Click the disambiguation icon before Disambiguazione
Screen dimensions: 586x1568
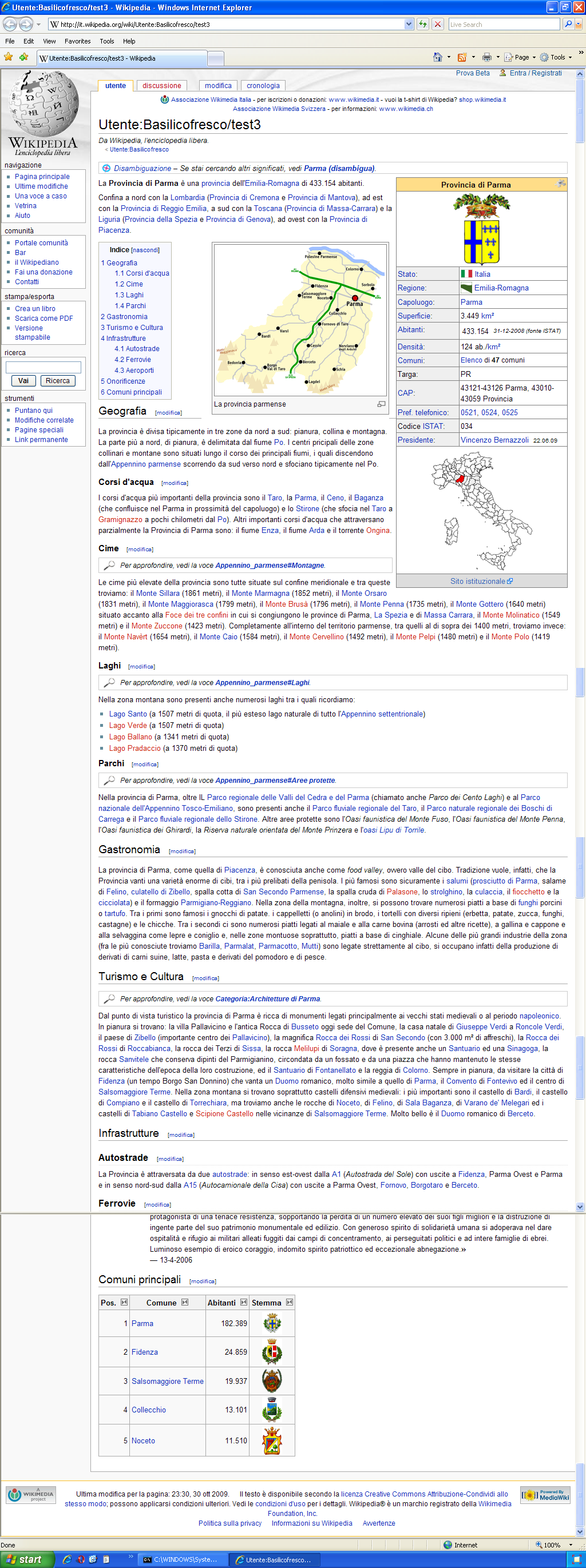coord(106,168)
